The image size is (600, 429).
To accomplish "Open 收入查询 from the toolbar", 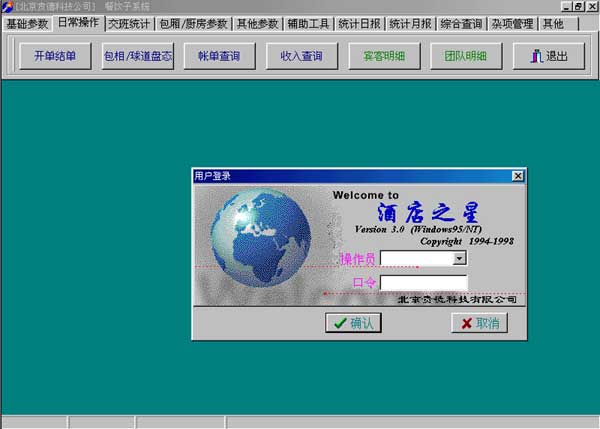I will point(302,56).
